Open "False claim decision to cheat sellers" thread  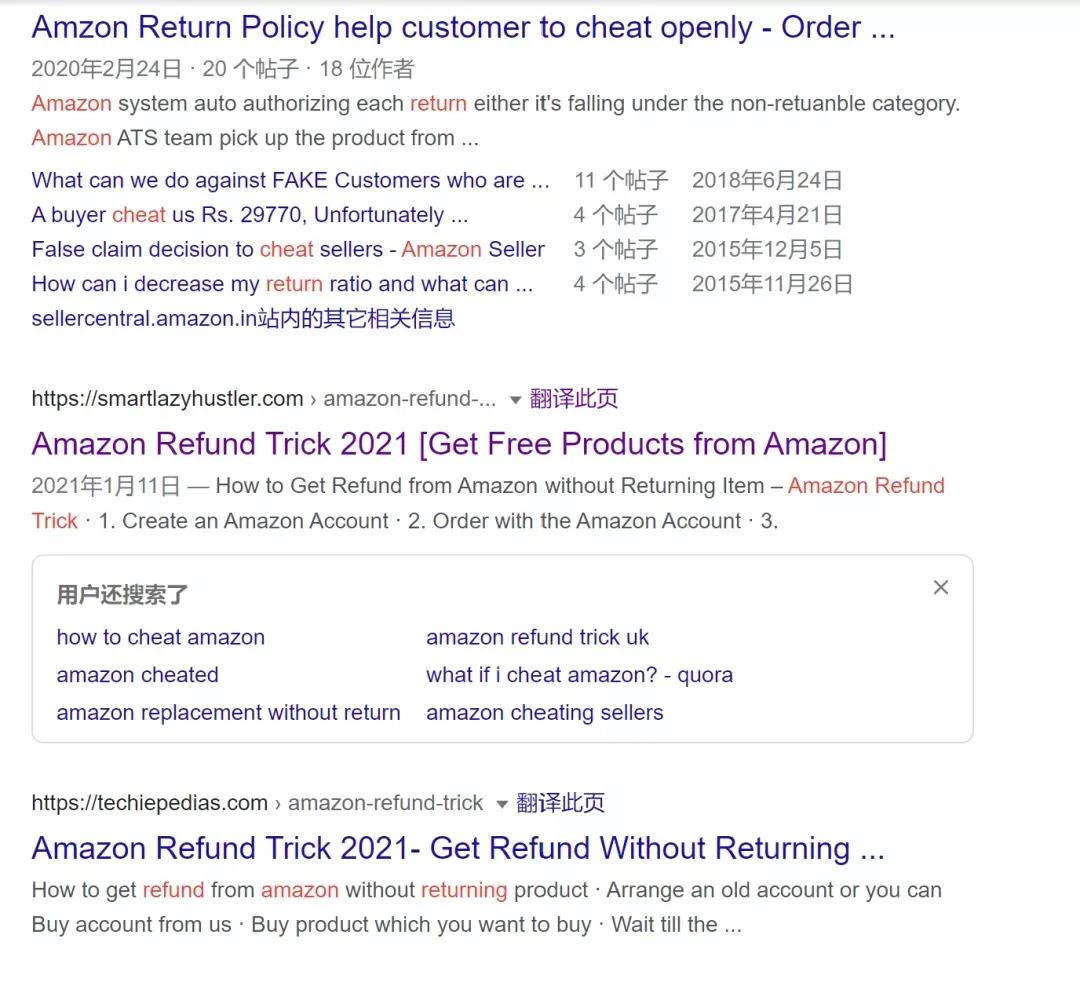(288, 249)
